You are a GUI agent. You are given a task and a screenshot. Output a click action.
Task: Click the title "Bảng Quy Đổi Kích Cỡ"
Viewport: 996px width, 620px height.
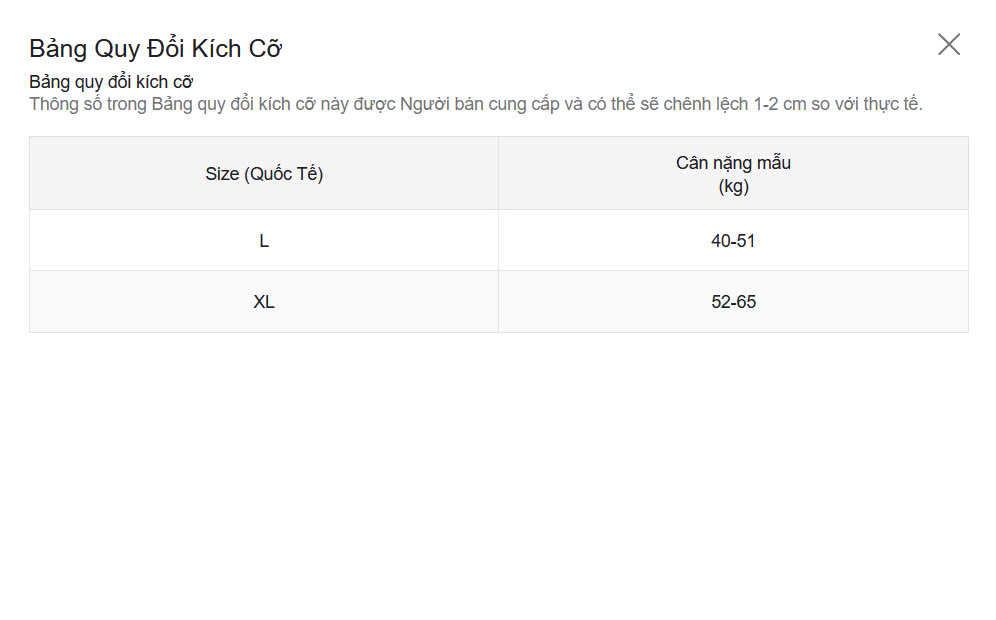(155, 48)
